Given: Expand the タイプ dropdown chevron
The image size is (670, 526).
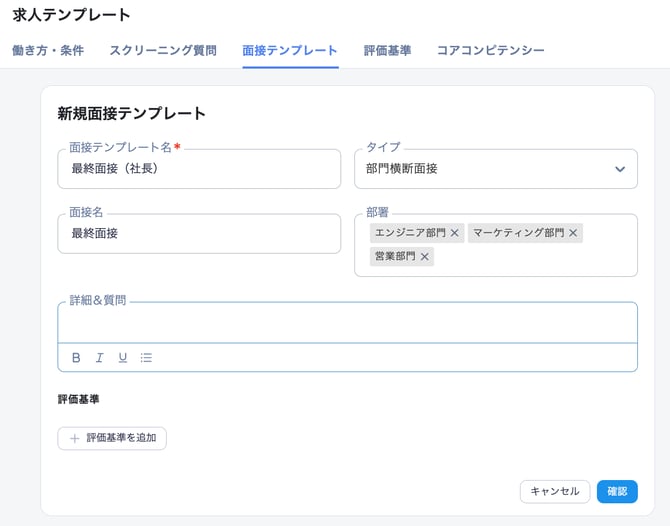Looking at the screenshot, I should pos(620,170).
